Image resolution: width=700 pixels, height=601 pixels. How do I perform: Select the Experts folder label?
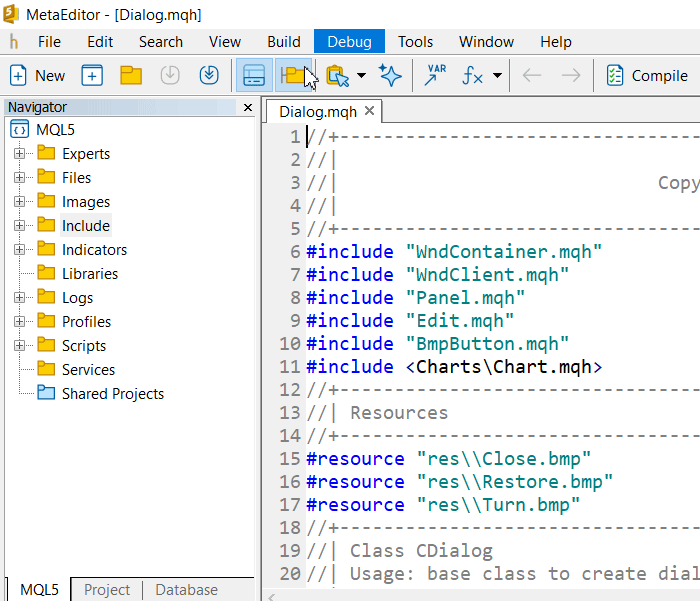[86, 154]
